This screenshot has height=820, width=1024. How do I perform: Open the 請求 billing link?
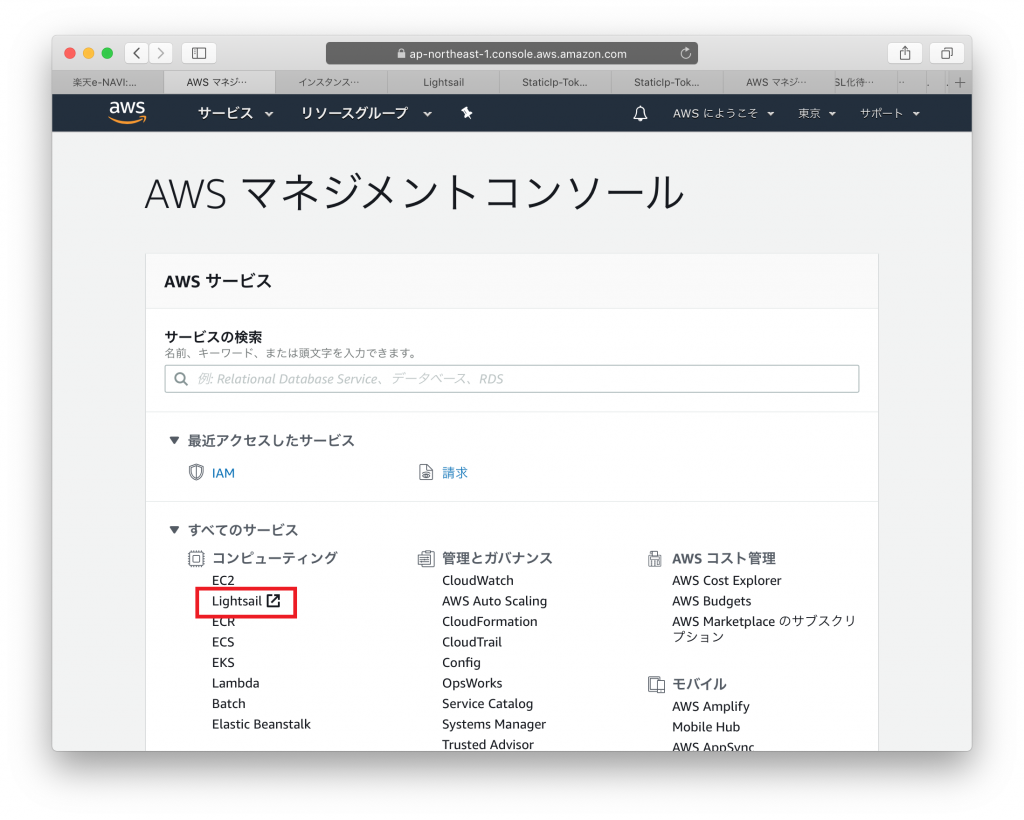455,473
